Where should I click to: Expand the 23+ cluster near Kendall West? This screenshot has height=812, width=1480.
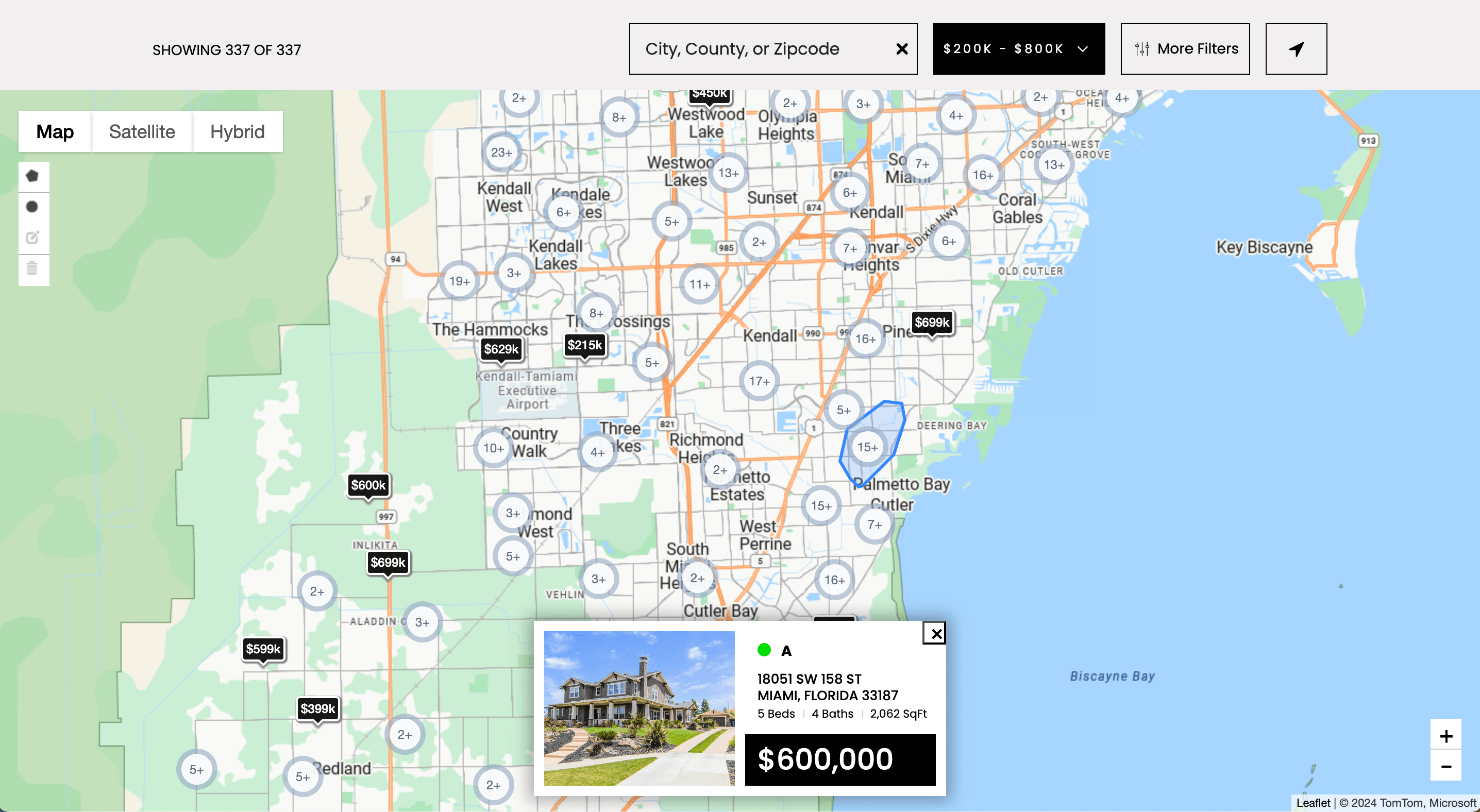[501, 153]
